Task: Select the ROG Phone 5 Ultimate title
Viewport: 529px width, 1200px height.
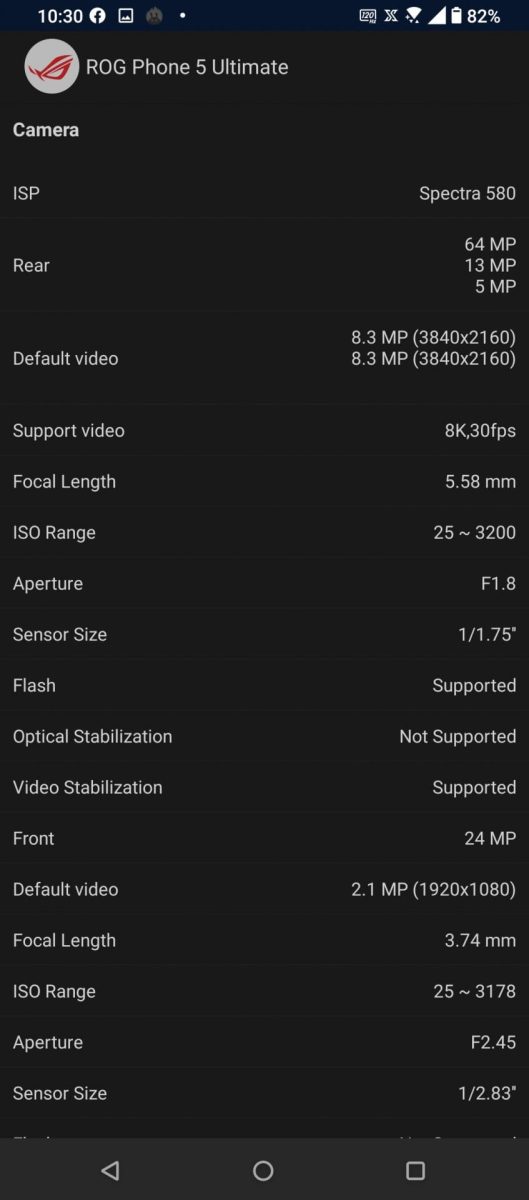Action: [187, 67]
